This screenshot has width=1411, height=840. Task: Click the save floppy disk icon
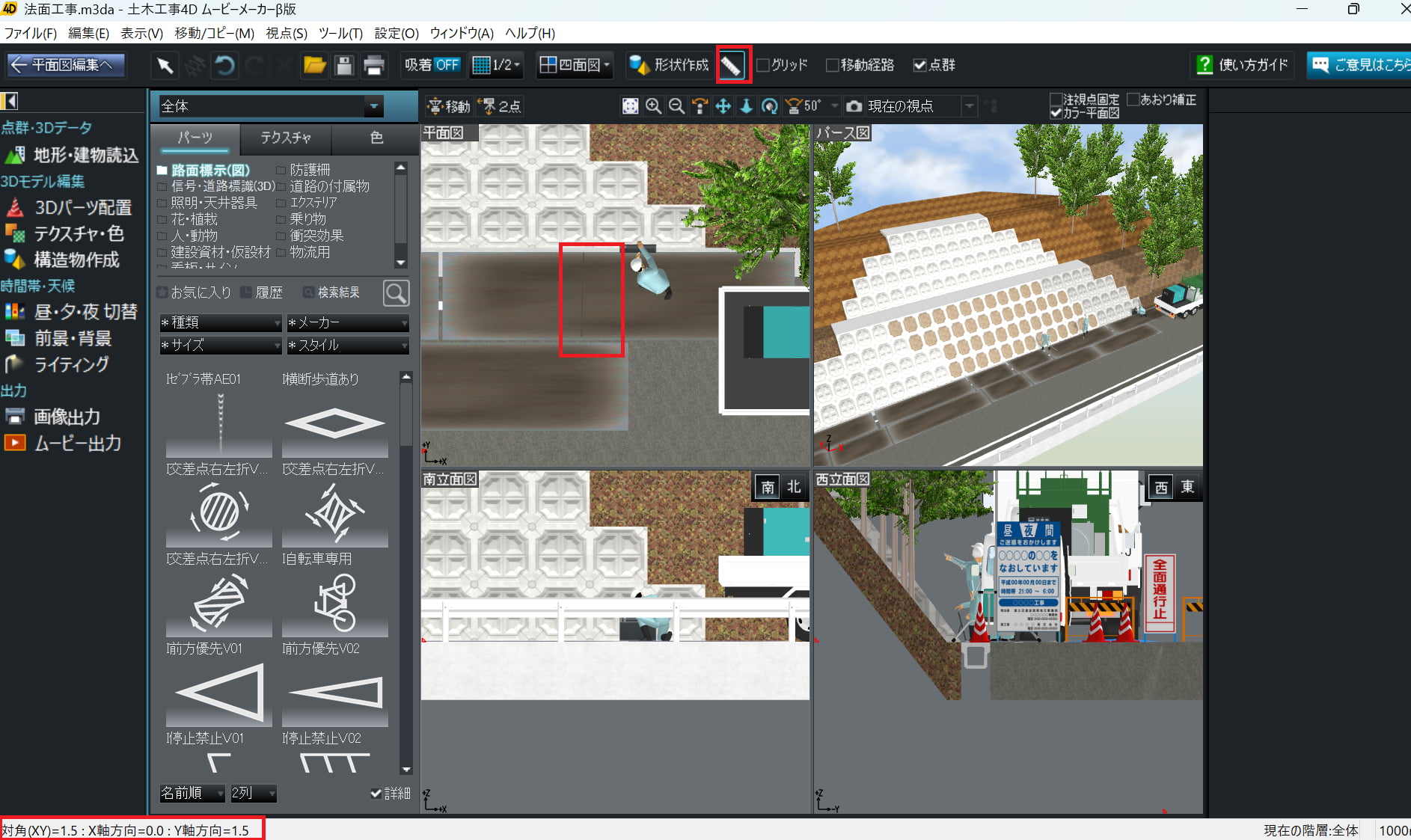pyautogui.click(x=344, y=66)
